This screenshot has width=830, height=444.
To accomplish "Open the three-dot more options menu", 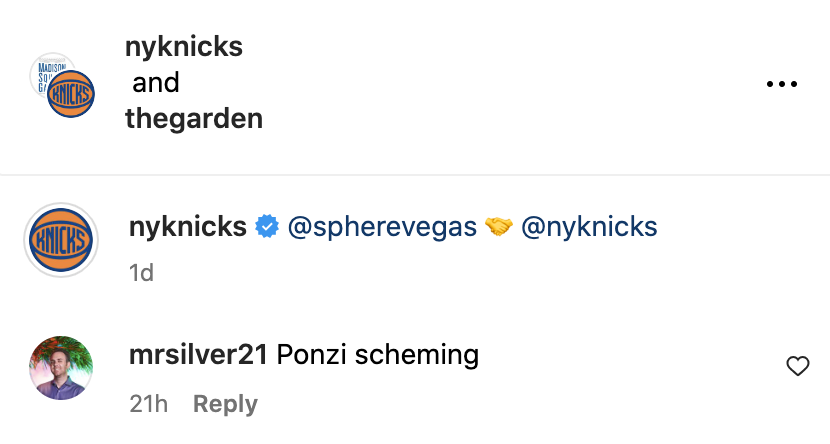I will (x=782, y=84).
